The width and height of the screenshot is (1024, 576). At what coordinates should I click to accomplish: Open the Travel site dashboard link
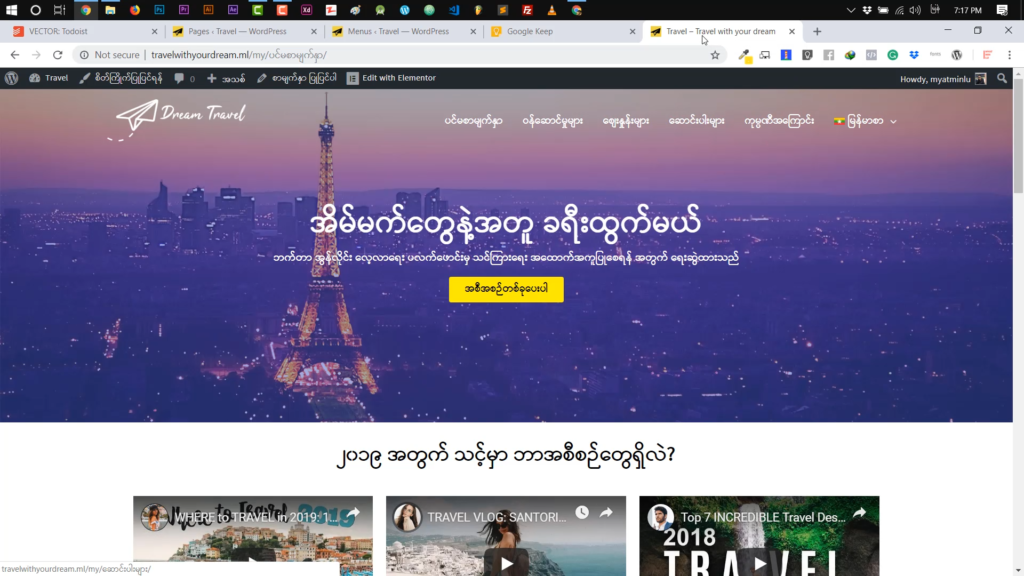[x=48, y=78]
